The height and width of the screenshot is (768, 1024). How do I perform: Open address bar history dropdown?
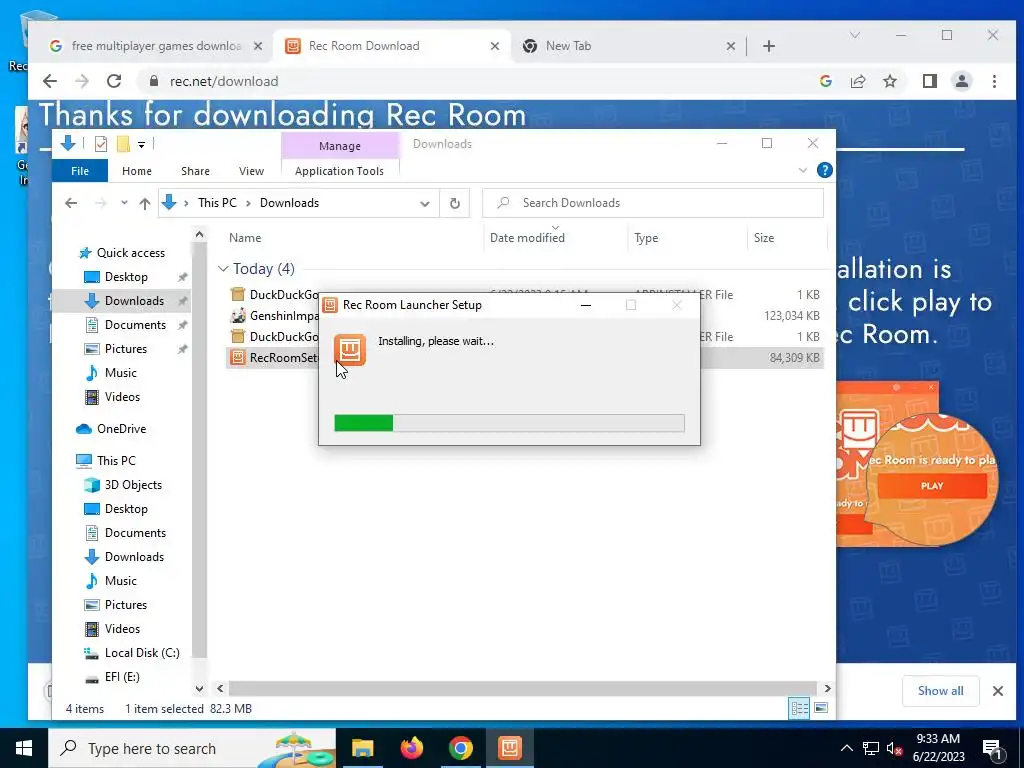[424, 203]
